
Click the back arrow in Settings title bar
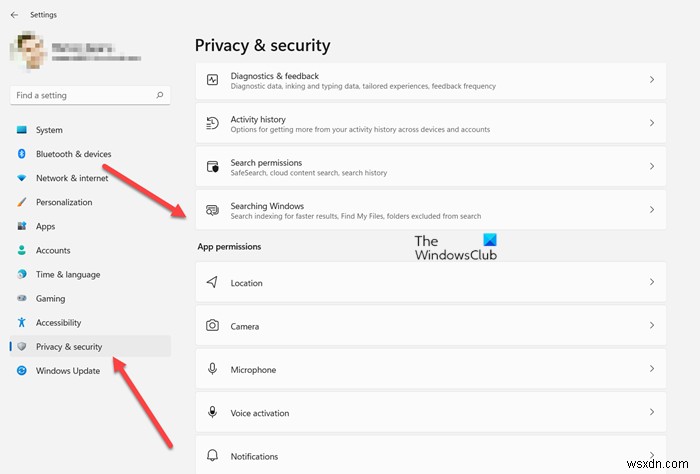point(14,15)
